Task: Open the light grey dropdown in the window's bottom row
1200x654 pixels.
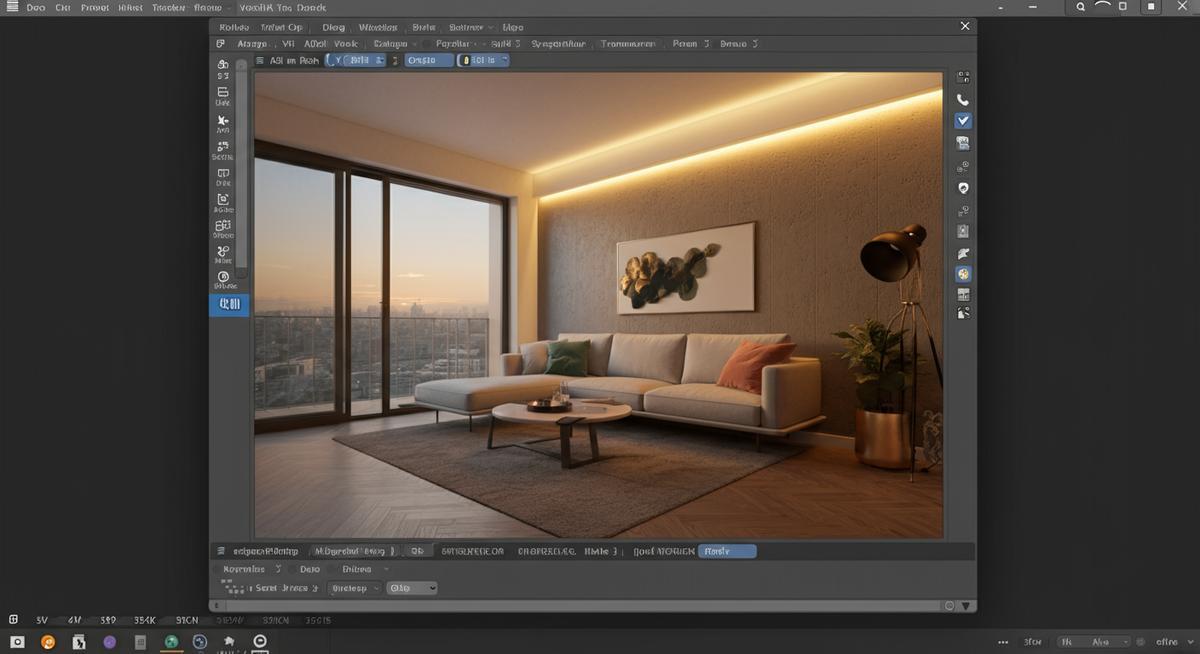Action: click(412, 588)
